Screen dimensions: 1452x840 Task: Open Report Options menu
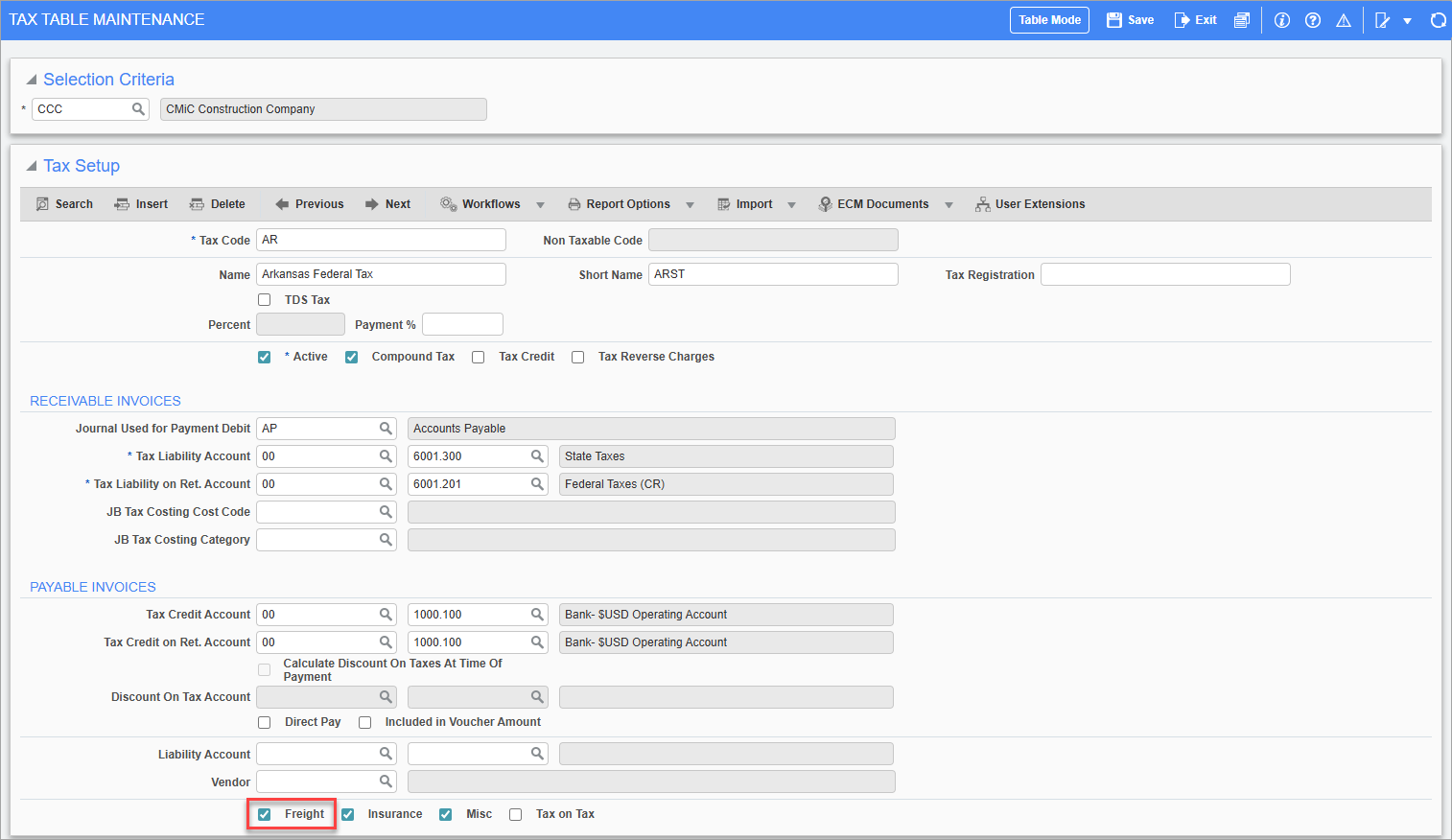(x=619, y=204)
